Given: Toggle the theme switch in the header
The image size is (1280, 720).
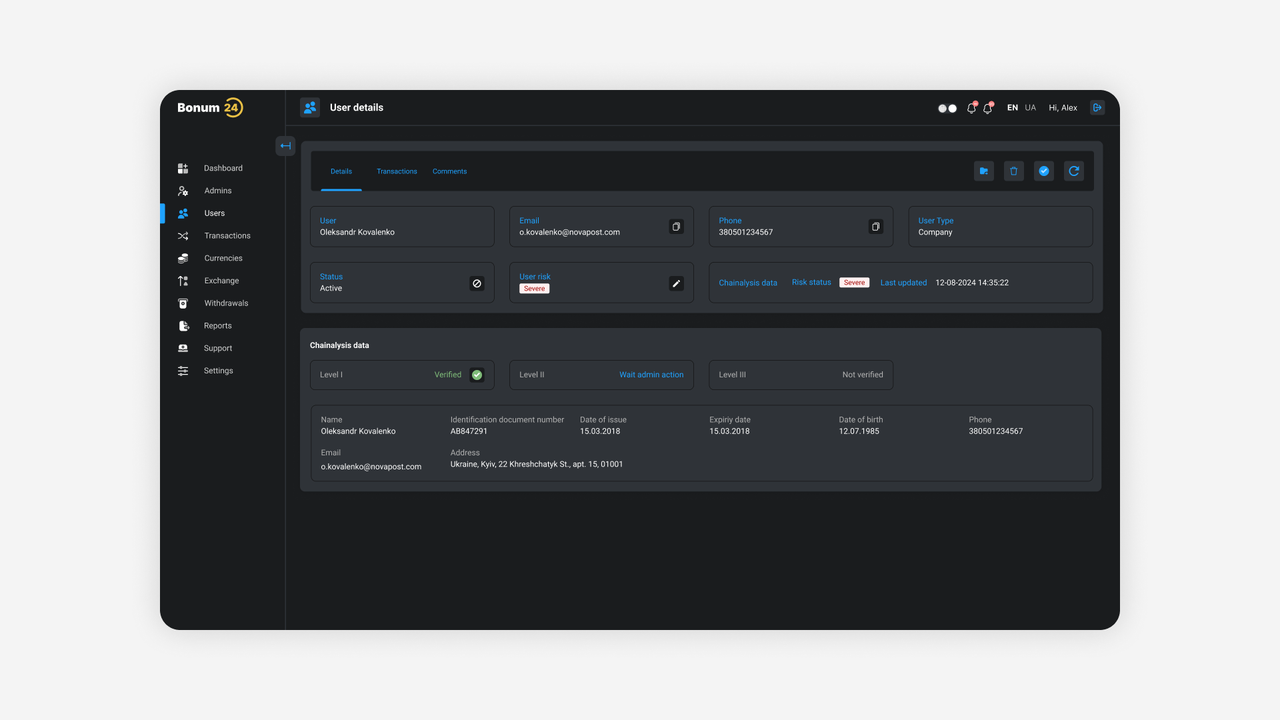Looking at the screenshot, I should [947, 108].
